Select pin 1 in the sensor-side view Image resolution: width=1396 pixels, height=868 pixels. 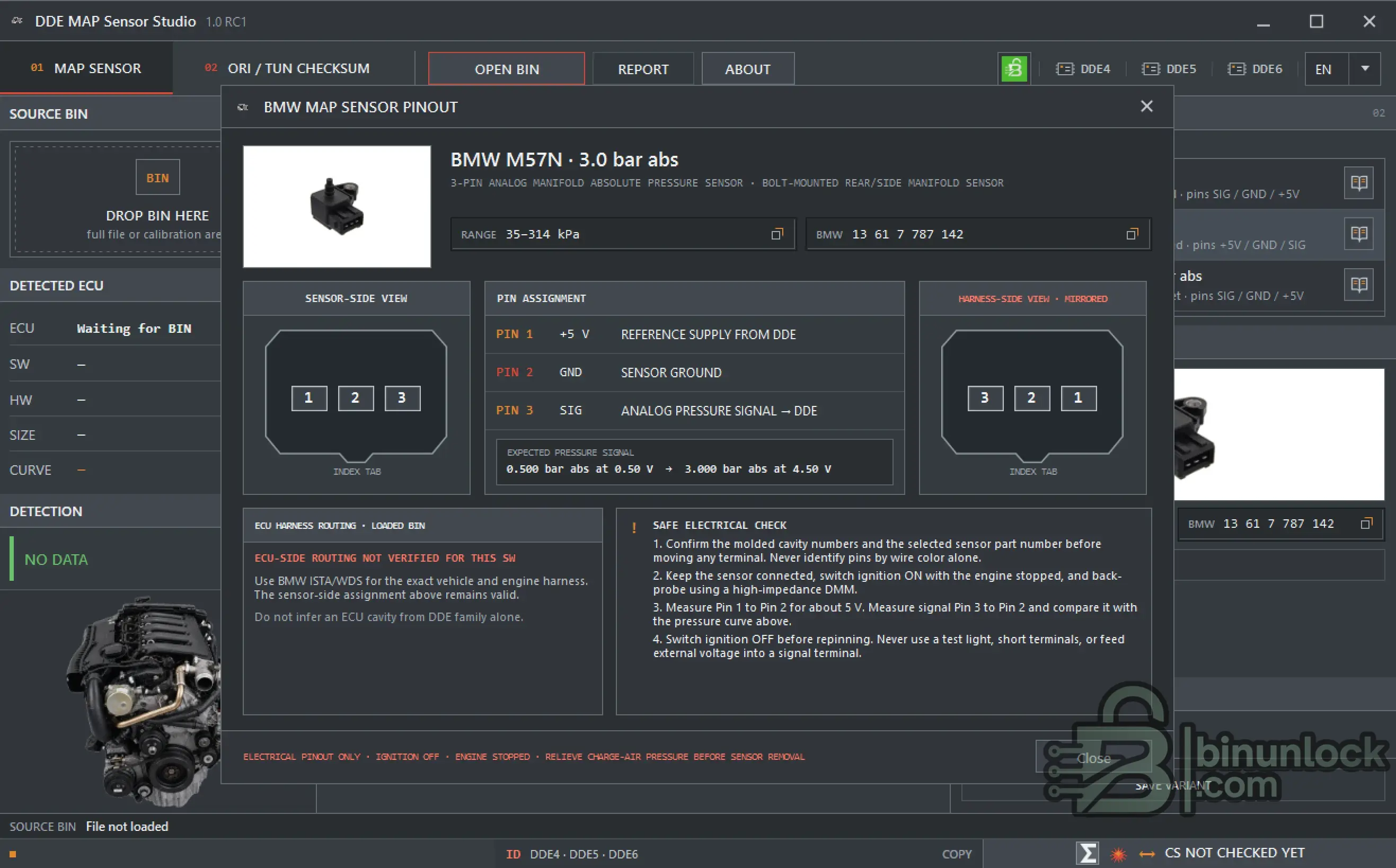pos(309,398)
